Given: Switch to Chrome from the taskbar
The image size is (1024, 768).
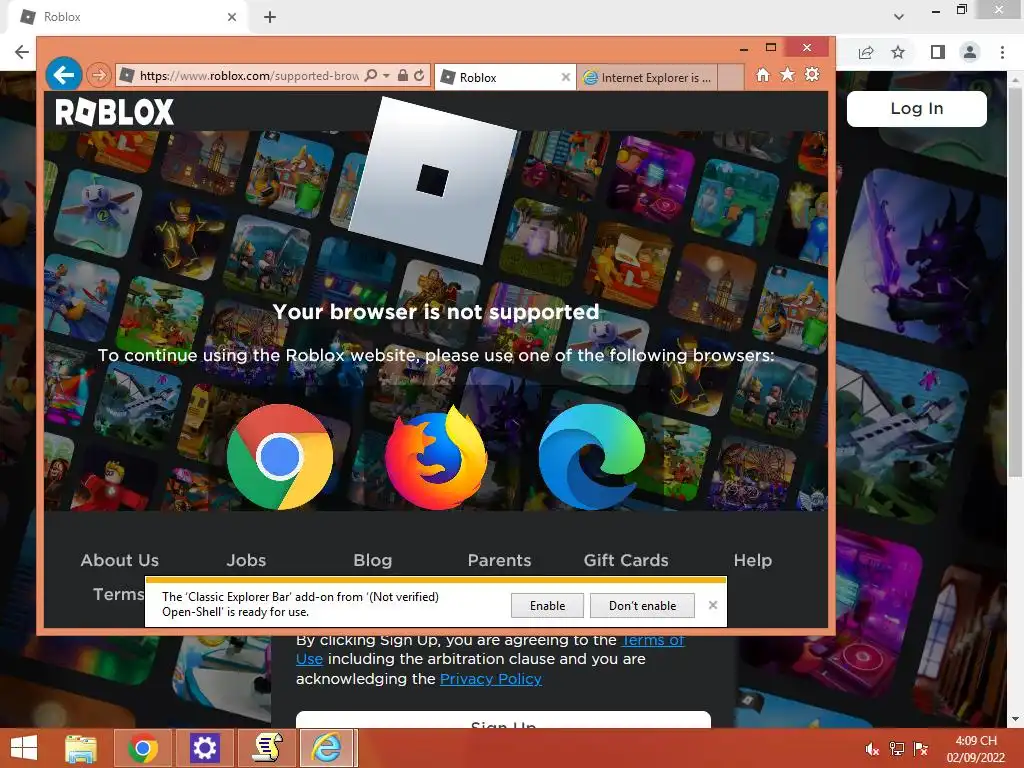Looking at the screenshot, I should pyautogui.click(x=142, y=748).
